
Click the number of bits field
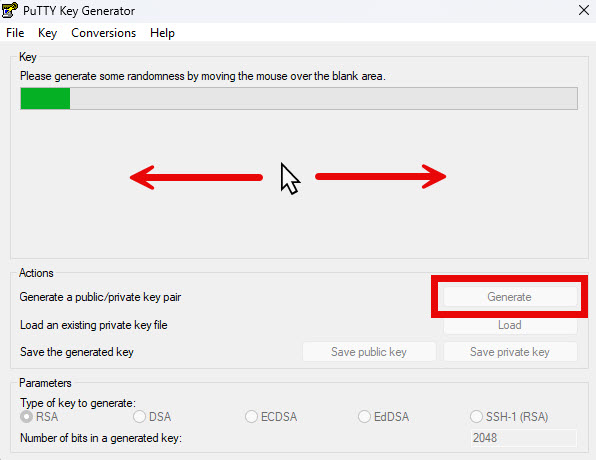point(523,438)
